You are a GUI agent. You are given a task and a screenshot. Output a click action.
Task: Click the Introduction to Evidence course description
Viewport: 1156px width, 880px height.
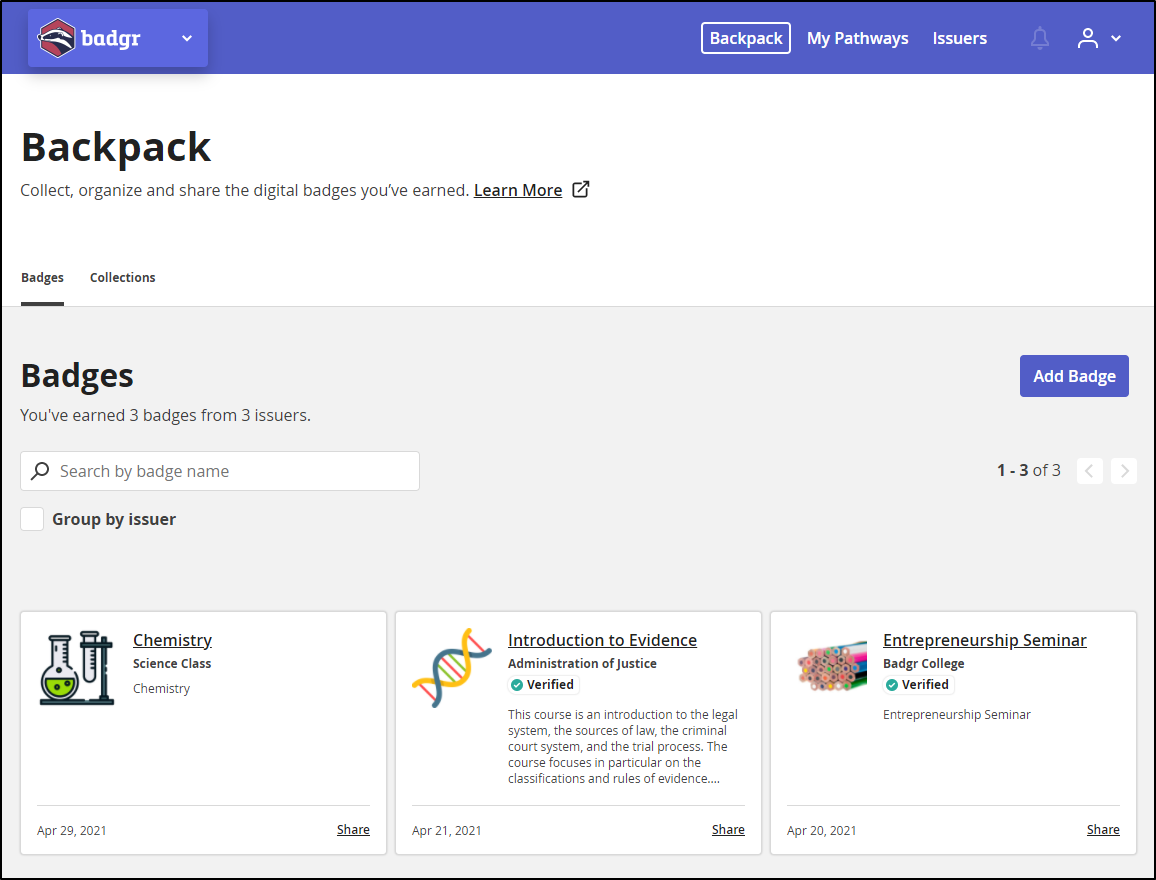point(623,747)
